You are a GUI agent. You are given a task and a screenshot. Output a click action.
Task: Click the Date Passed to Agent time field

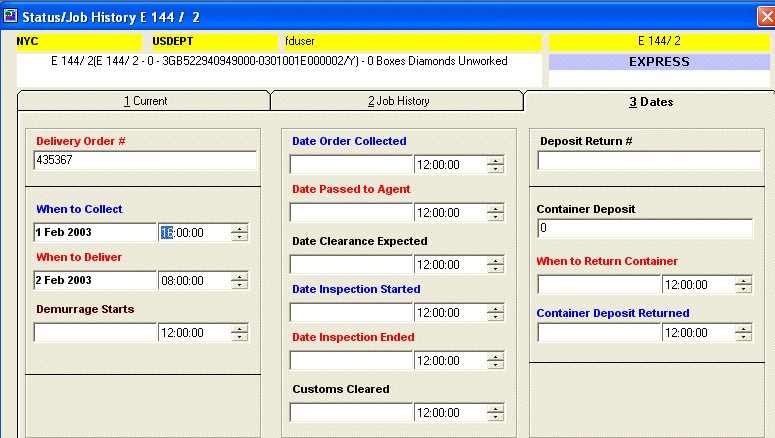pyautogui.click(x=451, y=212)
